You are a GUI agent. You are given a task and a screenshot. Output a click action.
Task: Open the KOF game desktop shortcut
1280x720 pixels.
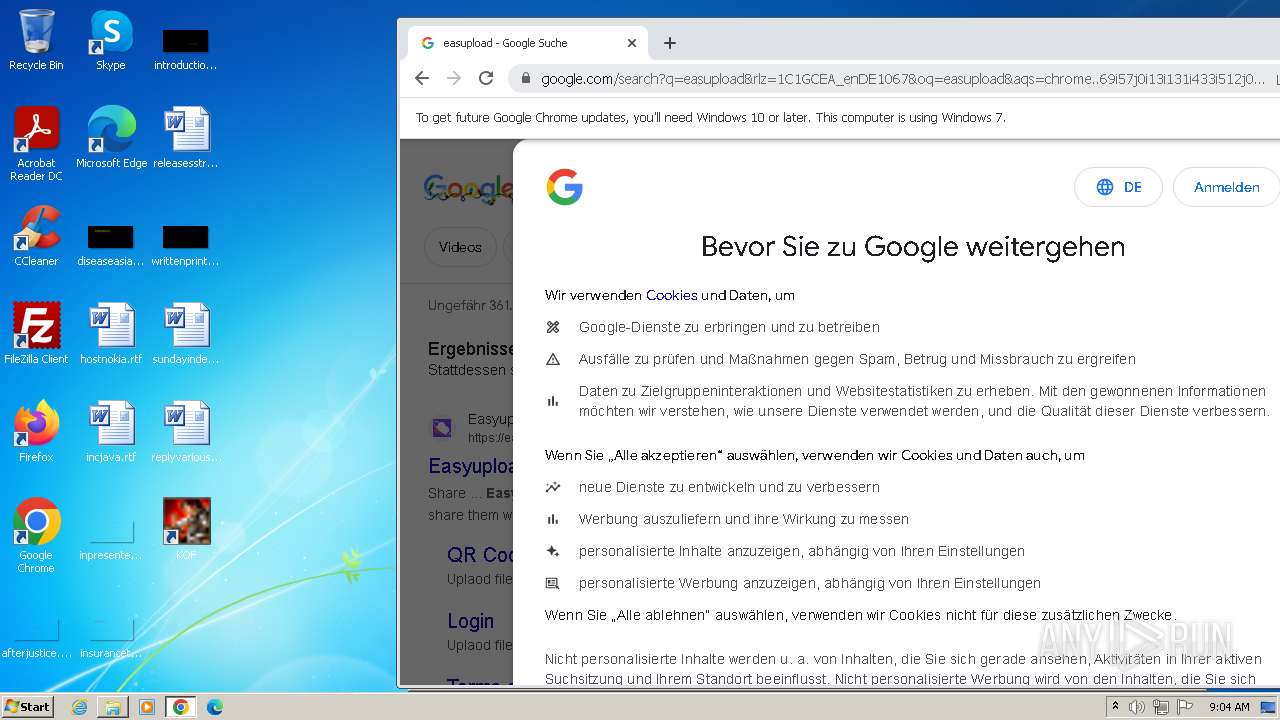pos(186,530)
